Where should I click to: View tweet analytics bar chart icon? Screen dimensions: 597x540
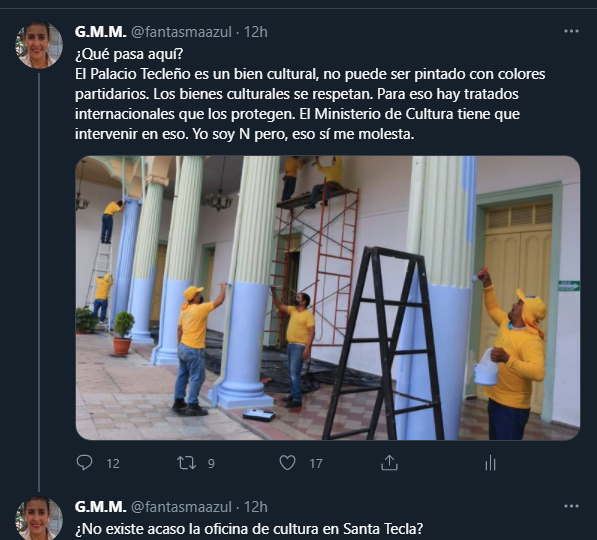pos(490,463)
